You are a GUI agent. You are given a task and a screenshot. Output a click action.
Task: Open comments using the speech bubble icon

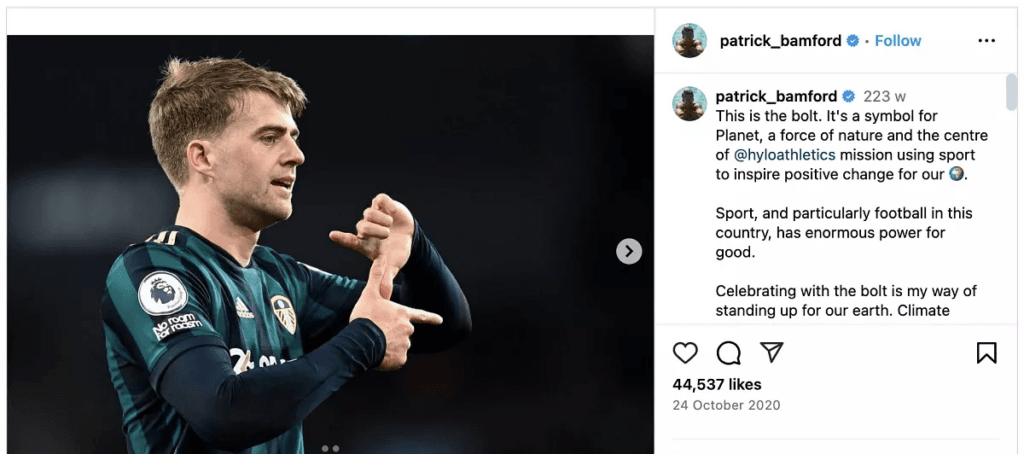729,353
